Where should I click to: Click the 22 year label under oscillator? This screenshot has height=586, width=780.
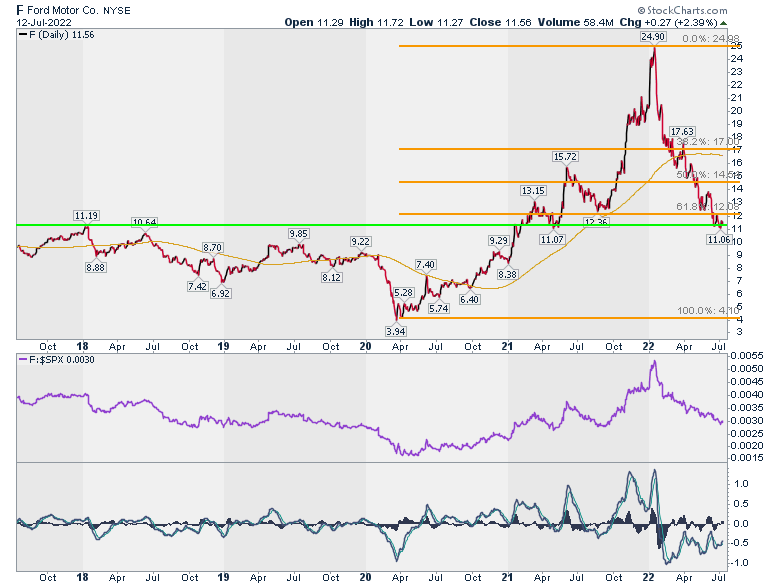648,577
